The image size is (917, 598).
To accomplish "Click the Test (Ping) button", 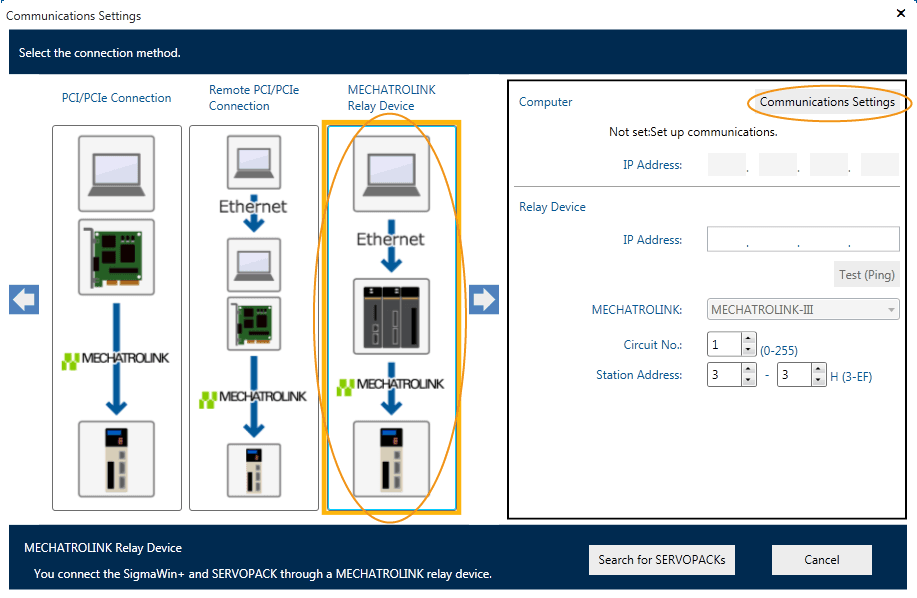I will click(864, 275).
